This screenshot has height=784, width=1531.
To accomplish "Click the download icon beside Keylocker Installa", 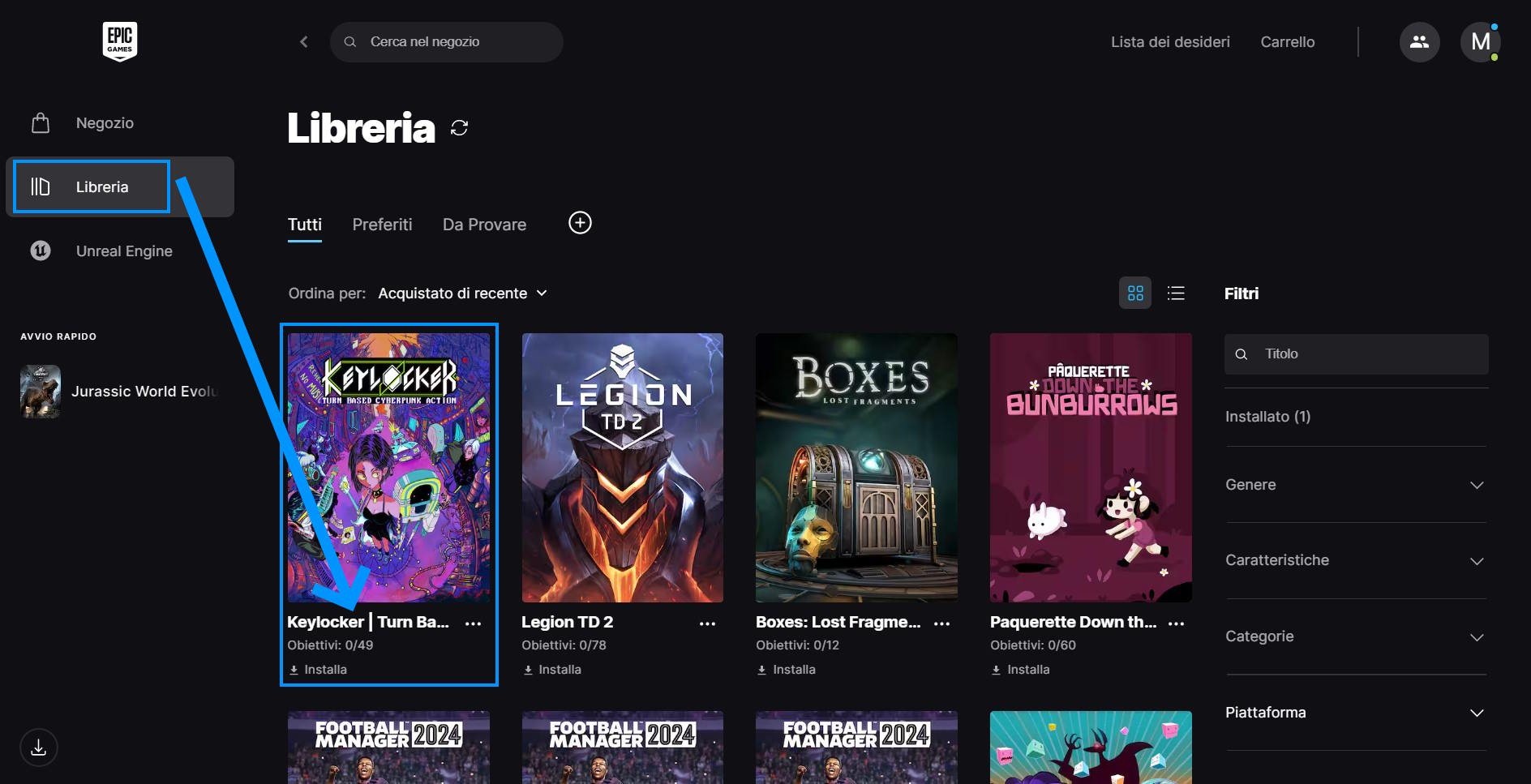I will pos(294,670).
